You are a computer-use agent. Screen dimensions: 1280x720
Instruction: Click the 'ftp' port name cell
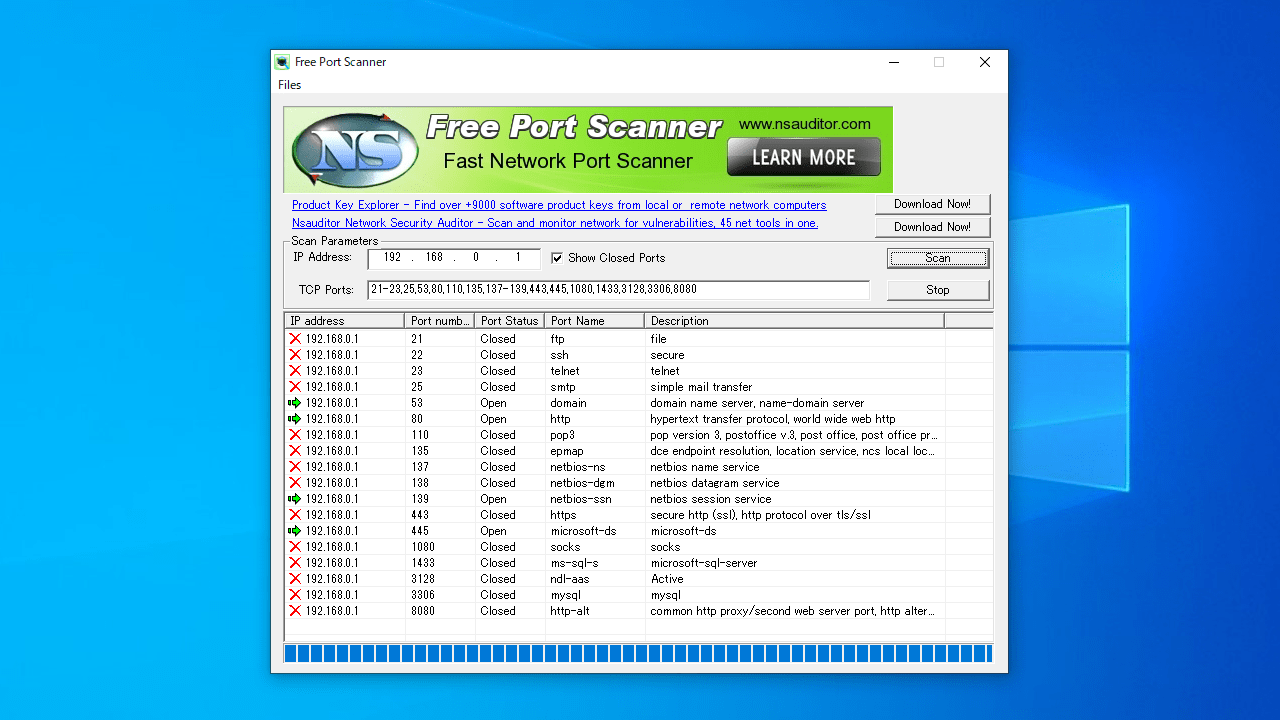[558, 339]
